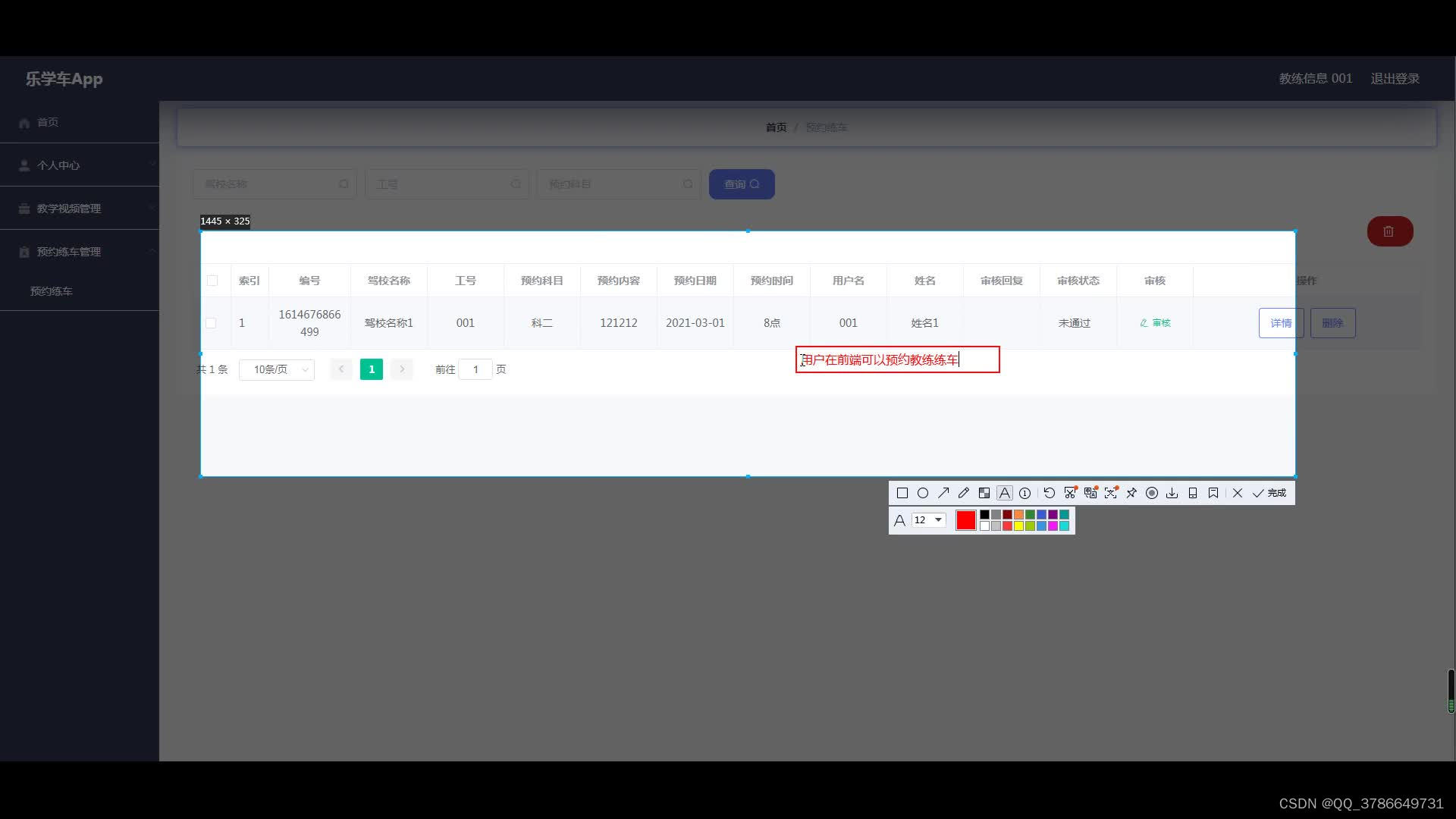Choose the arrow annotation tool
Viewport: 1456px width, 819px height.
tap(943, 493)
